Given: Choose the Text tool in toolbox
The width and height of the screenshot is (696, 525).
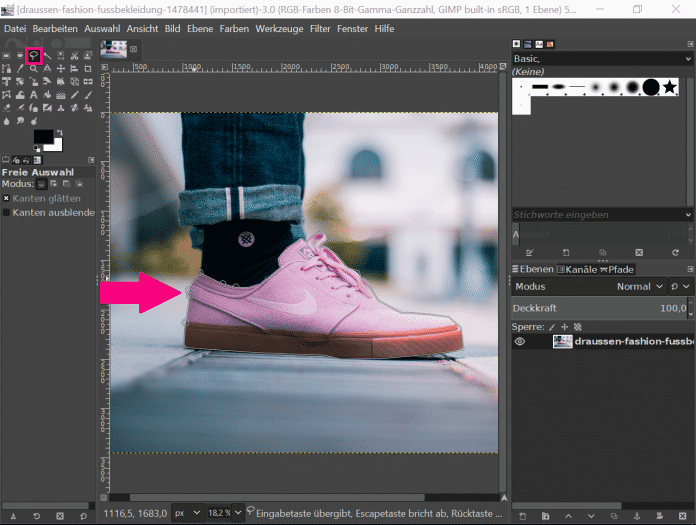Looking at the screenshot, I should tap(33, 94).
